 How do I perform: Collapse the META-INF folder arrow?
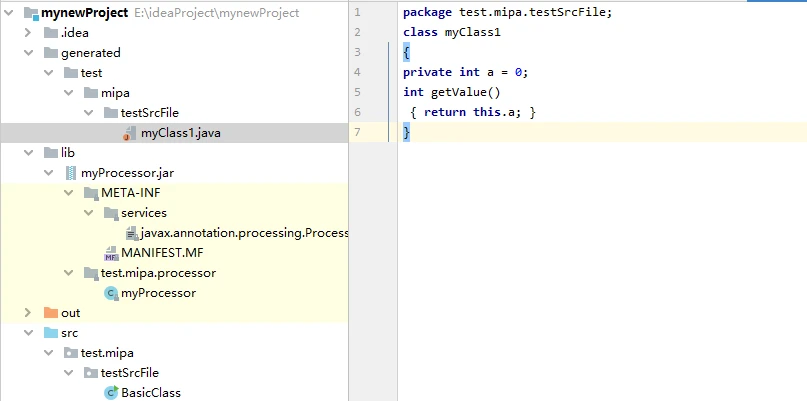click(69, 193)
